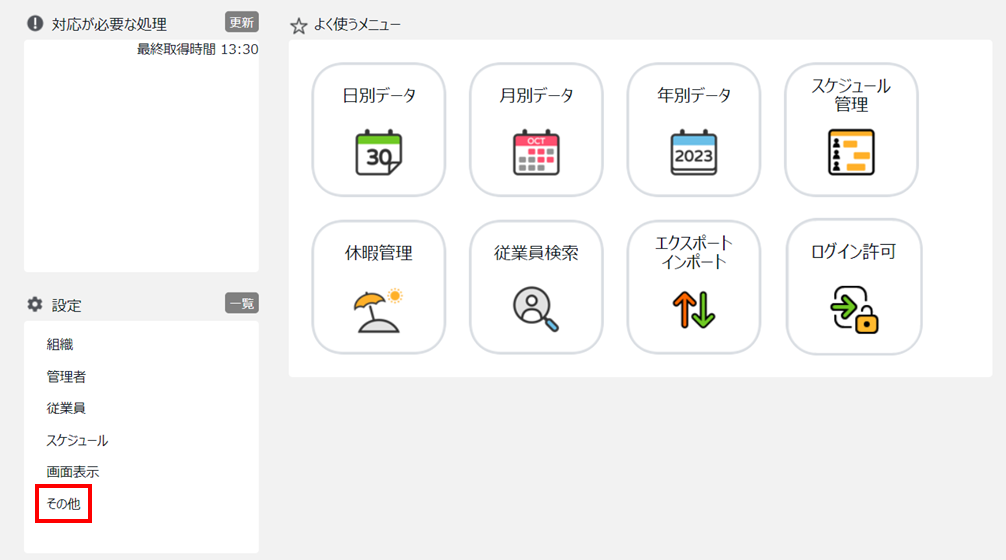The image size is (1006, 560).
Task: Click the よく使うメニュー heading text
Action: pos(357,25)
